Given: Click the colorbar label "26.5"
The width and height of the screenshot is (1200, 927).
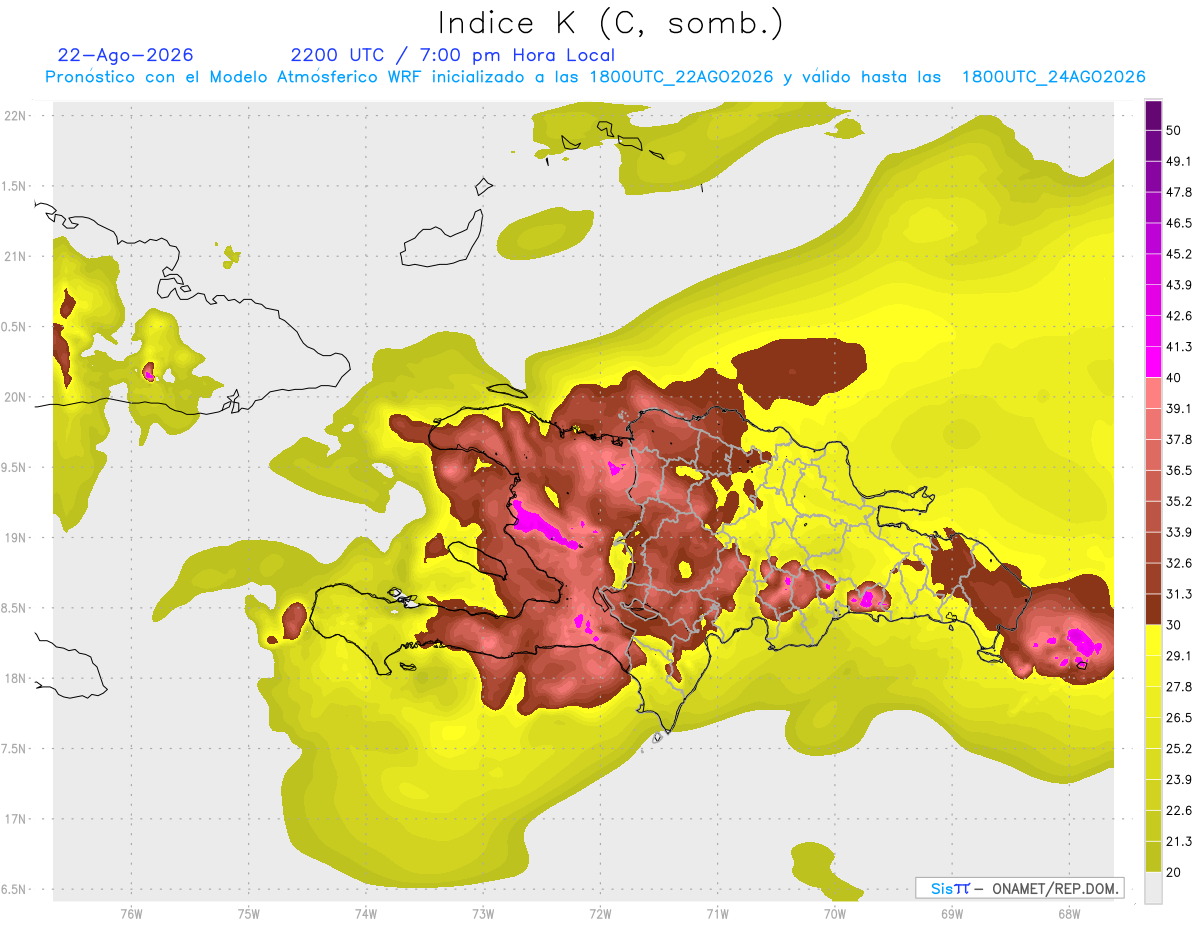Looking at the screenshot, I should click(x=1178, y=717).
